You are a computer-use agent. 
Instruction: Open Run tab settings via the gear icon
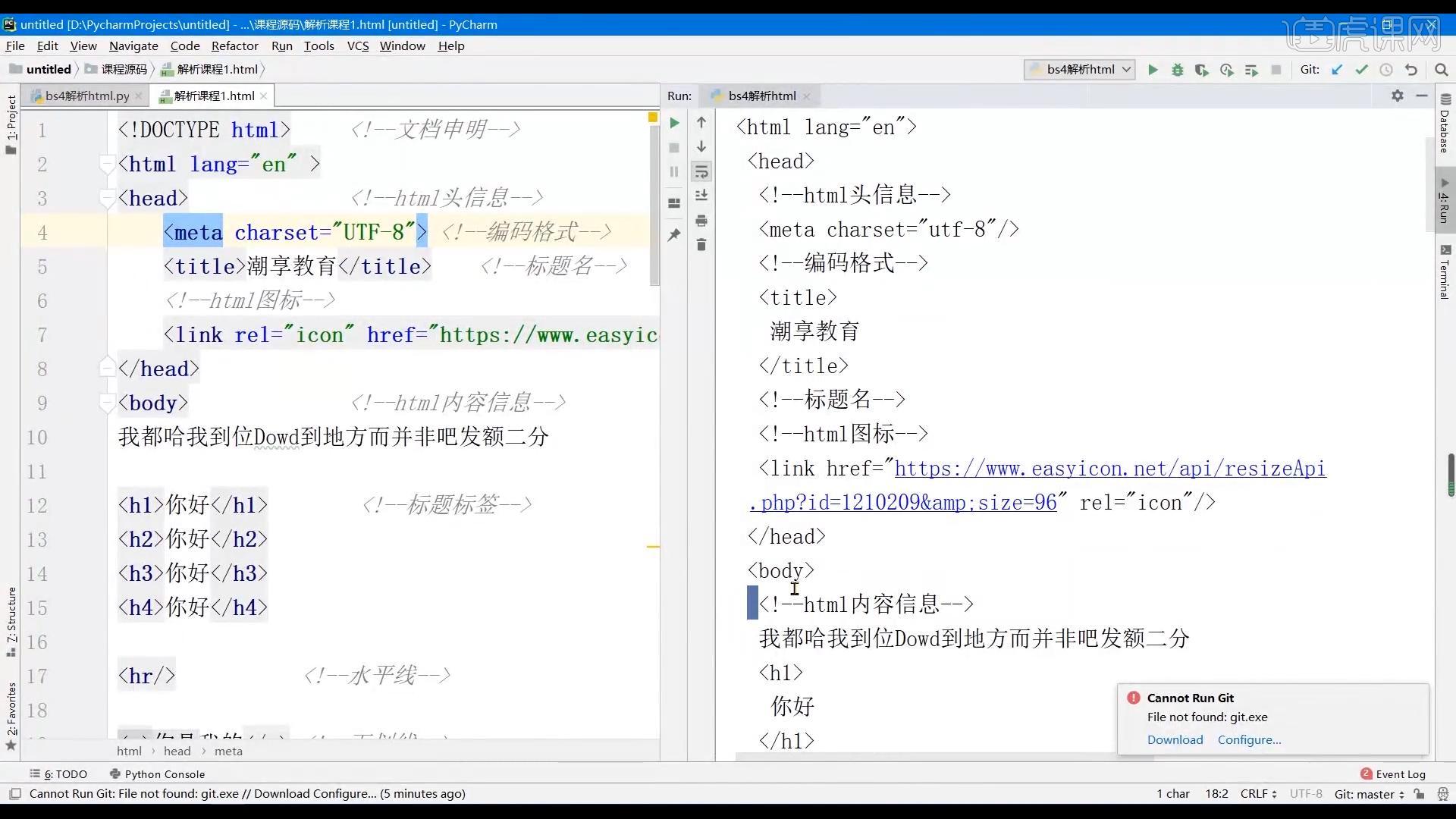click(x=1398, y=96)
